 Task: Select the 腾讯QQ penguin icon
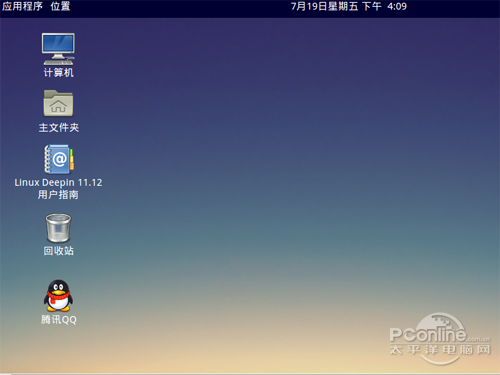(x=58, y=295)
